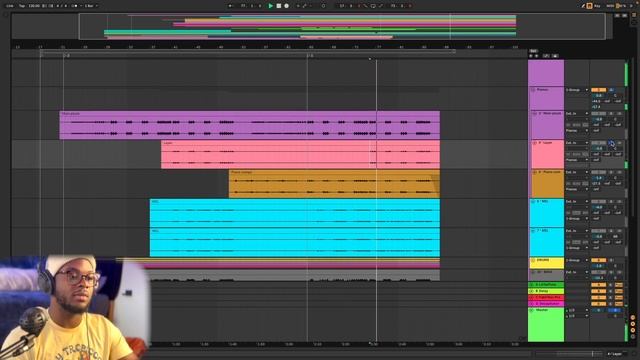Viewport: 640px width, 360px height.
Task: Collapse the orange Piano cont track
Action: click(534, 172)
